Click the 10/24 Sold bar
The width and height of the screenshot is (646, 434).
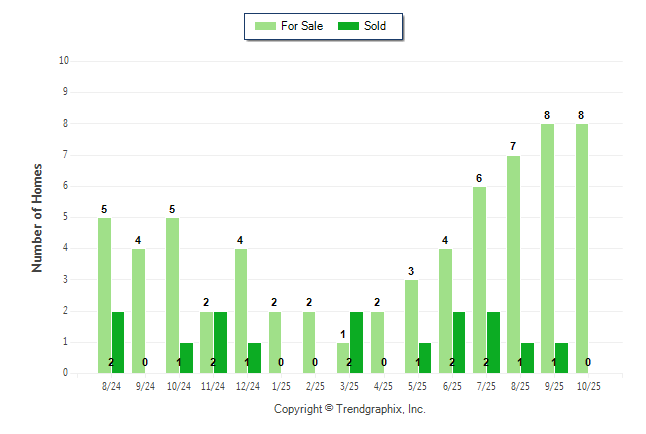(186, 358)
